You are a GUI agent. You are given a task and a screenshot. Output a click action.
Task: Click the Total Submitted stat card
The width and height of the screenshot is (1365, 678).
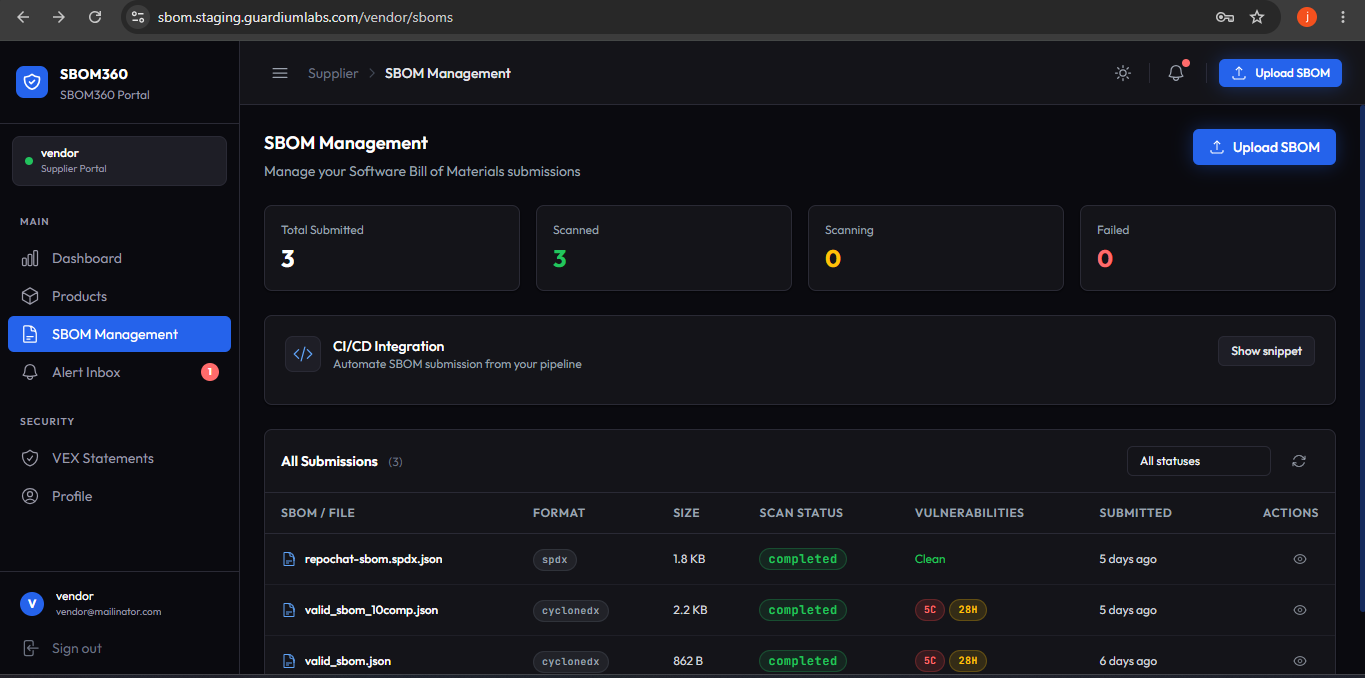click(392, 248)
